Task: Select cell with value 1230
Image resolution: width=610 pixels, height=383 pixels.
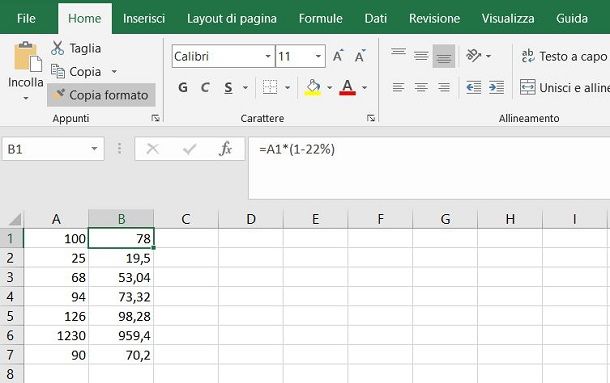Action: (x=56, y=336)
